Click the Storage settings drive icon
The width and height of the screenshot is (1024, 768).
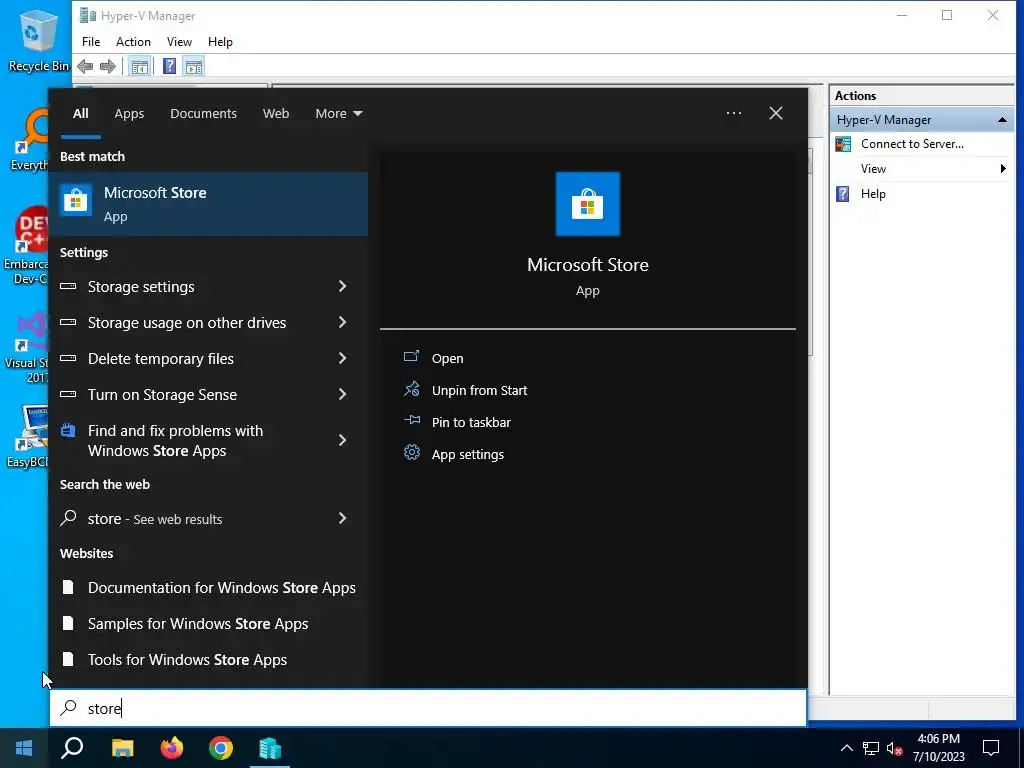68,286
